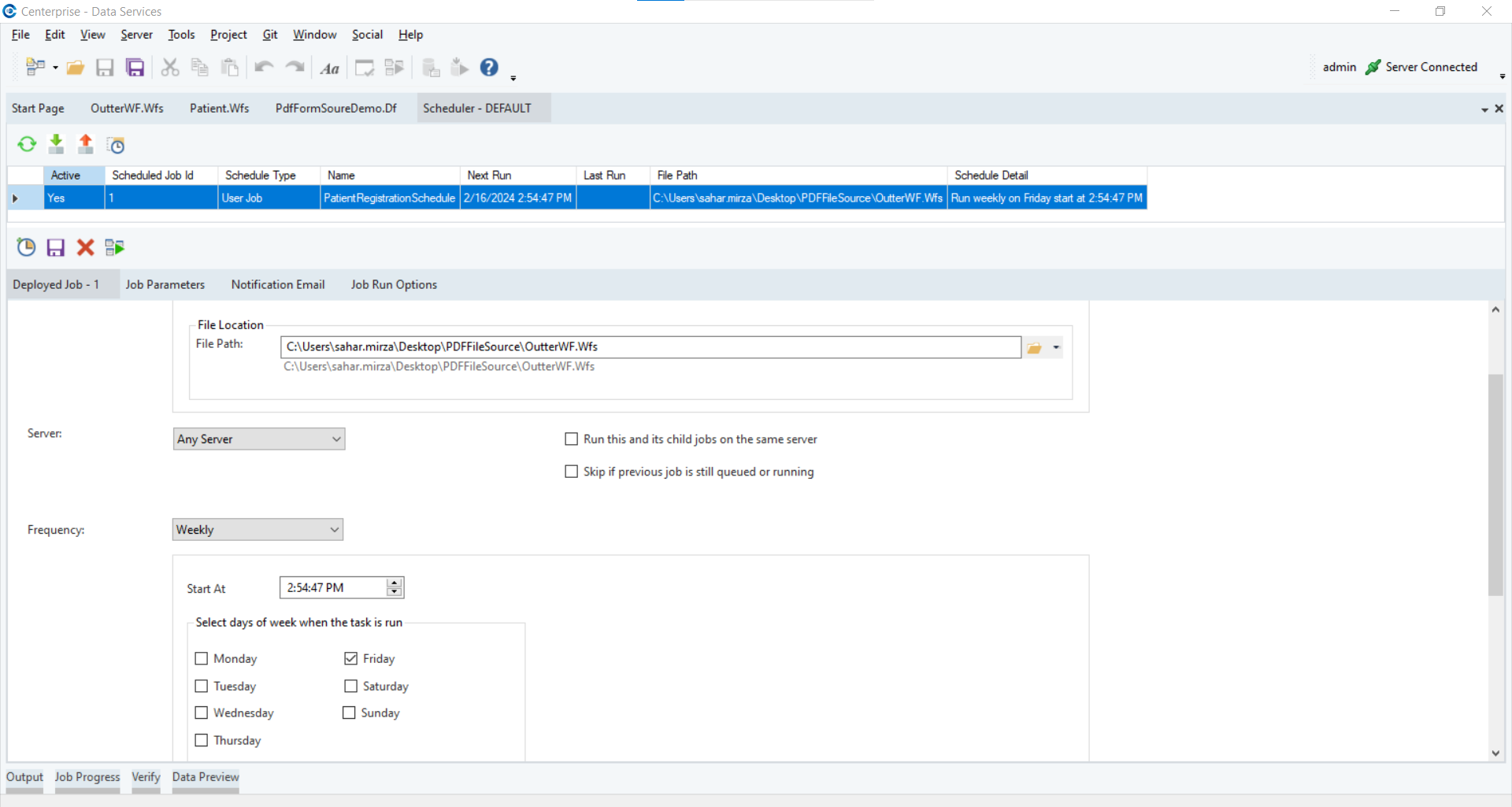Expand the File Path dropdown arrow
Image resolution: width=1512 pixels, height=807 pixels.
pos(1056,348)
